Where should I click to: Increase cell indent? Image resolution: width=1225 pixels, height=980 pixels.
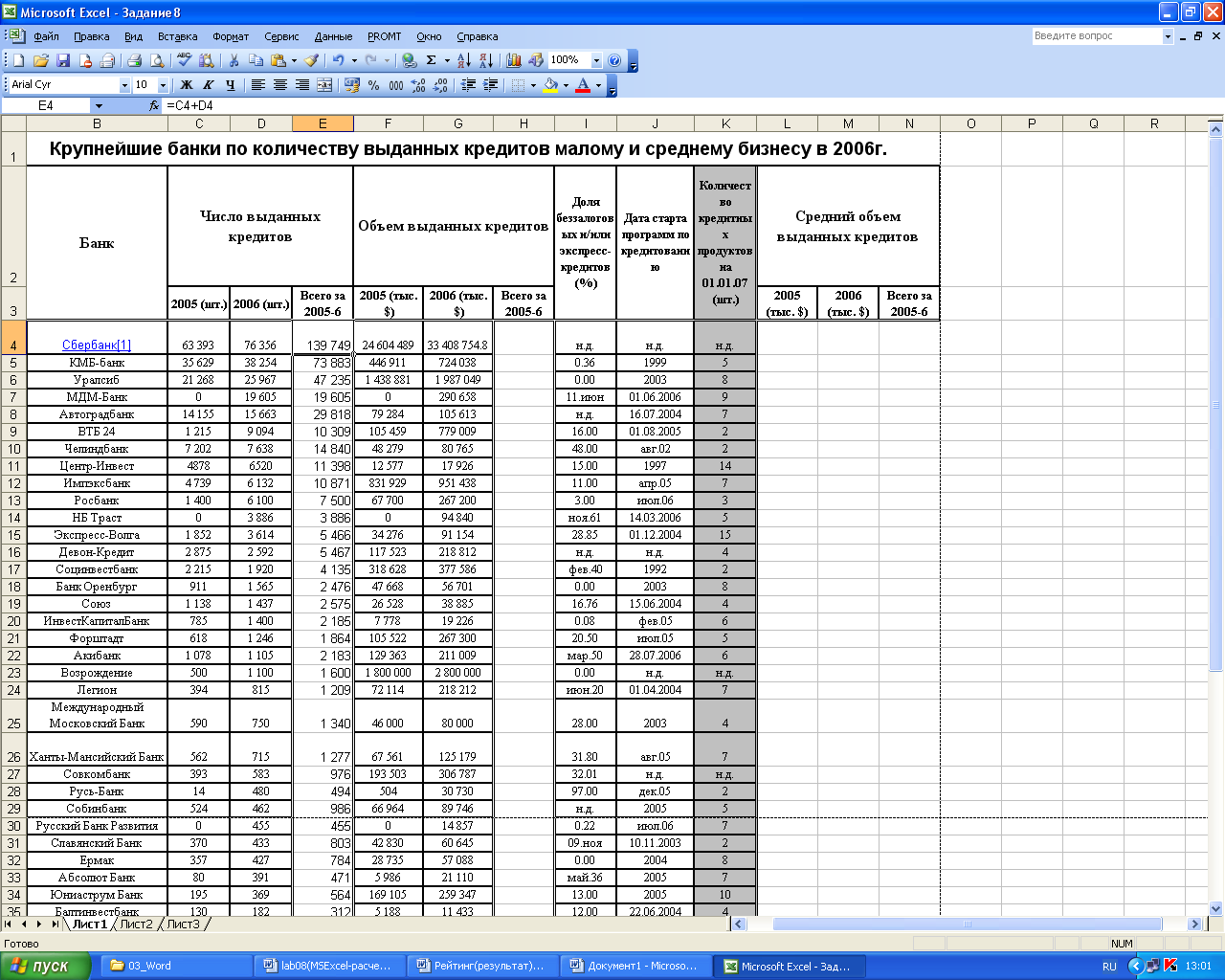(490, 85)
